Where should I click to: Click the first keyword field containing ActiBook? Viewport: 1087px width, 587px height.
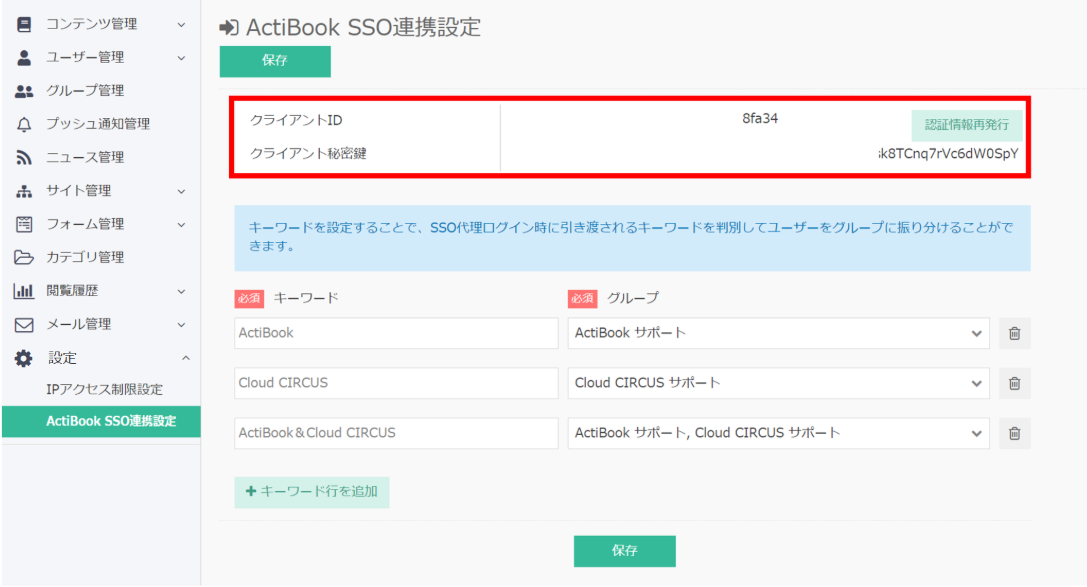coord(396,334)
